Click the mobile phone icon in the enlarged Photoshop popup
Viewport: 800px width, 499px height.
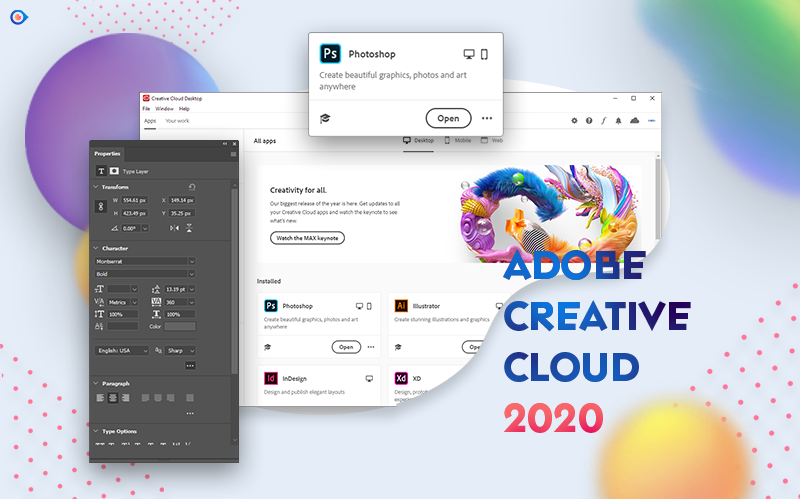[484, 54]
